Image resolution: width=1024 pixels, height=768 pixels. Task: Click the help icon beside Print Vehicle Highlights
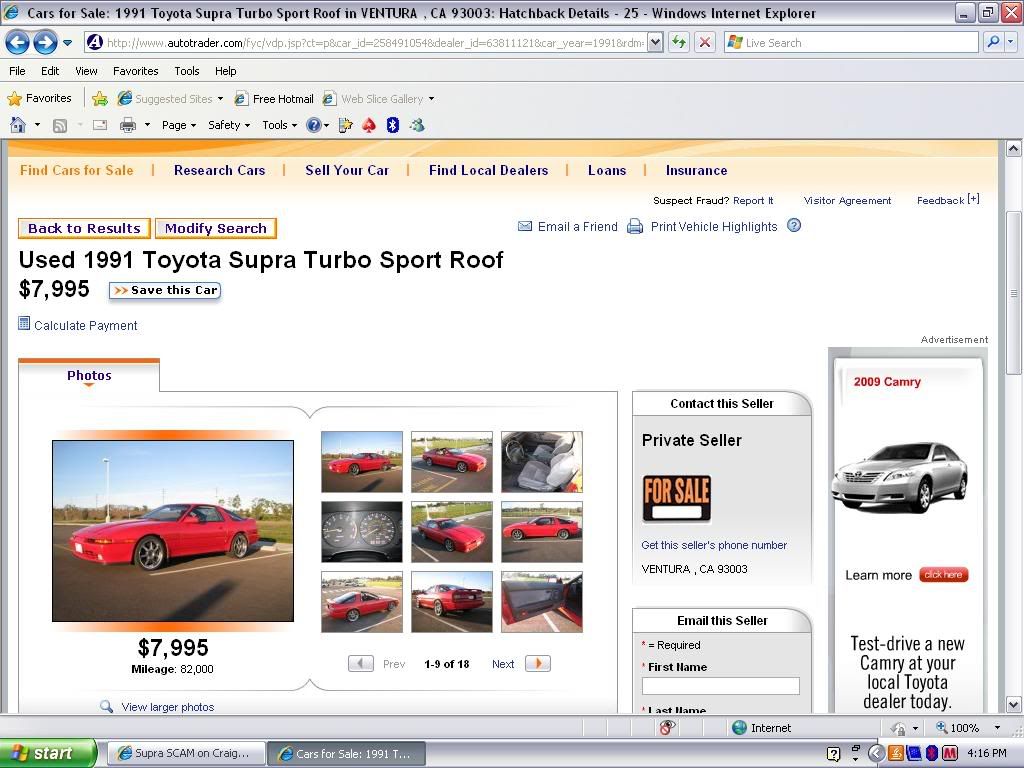pyautogui.click(x=793, y=226)
